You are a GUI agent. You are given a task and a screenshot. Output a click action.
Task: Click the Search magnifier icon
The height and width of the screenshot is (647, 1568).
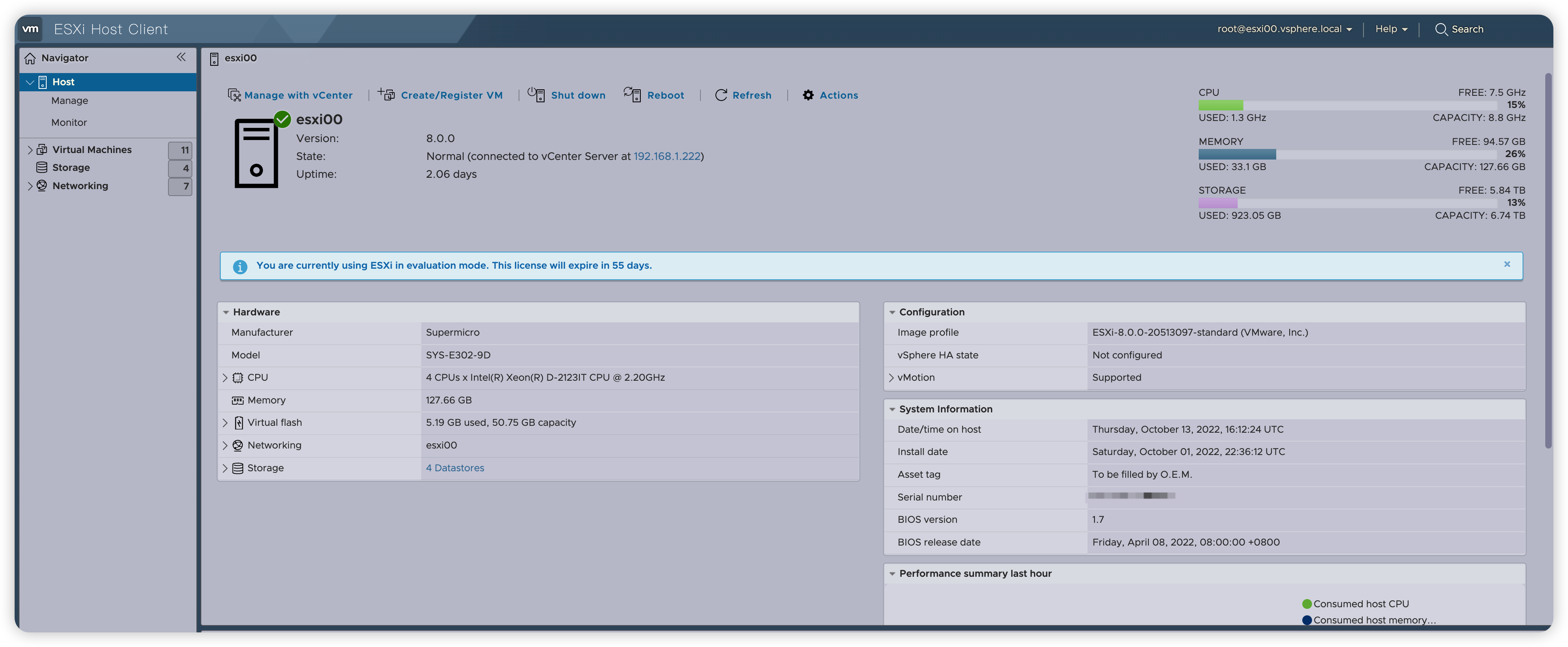1441,29
